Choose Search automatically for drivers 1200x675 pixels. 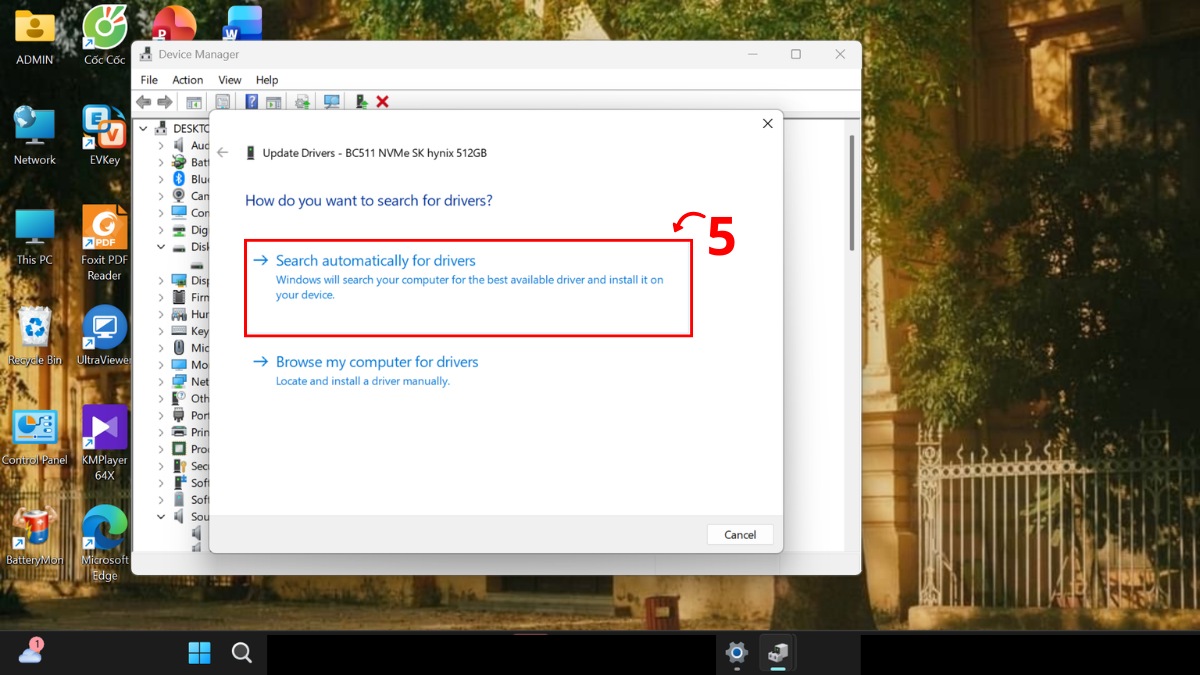(x=468, y=287)
